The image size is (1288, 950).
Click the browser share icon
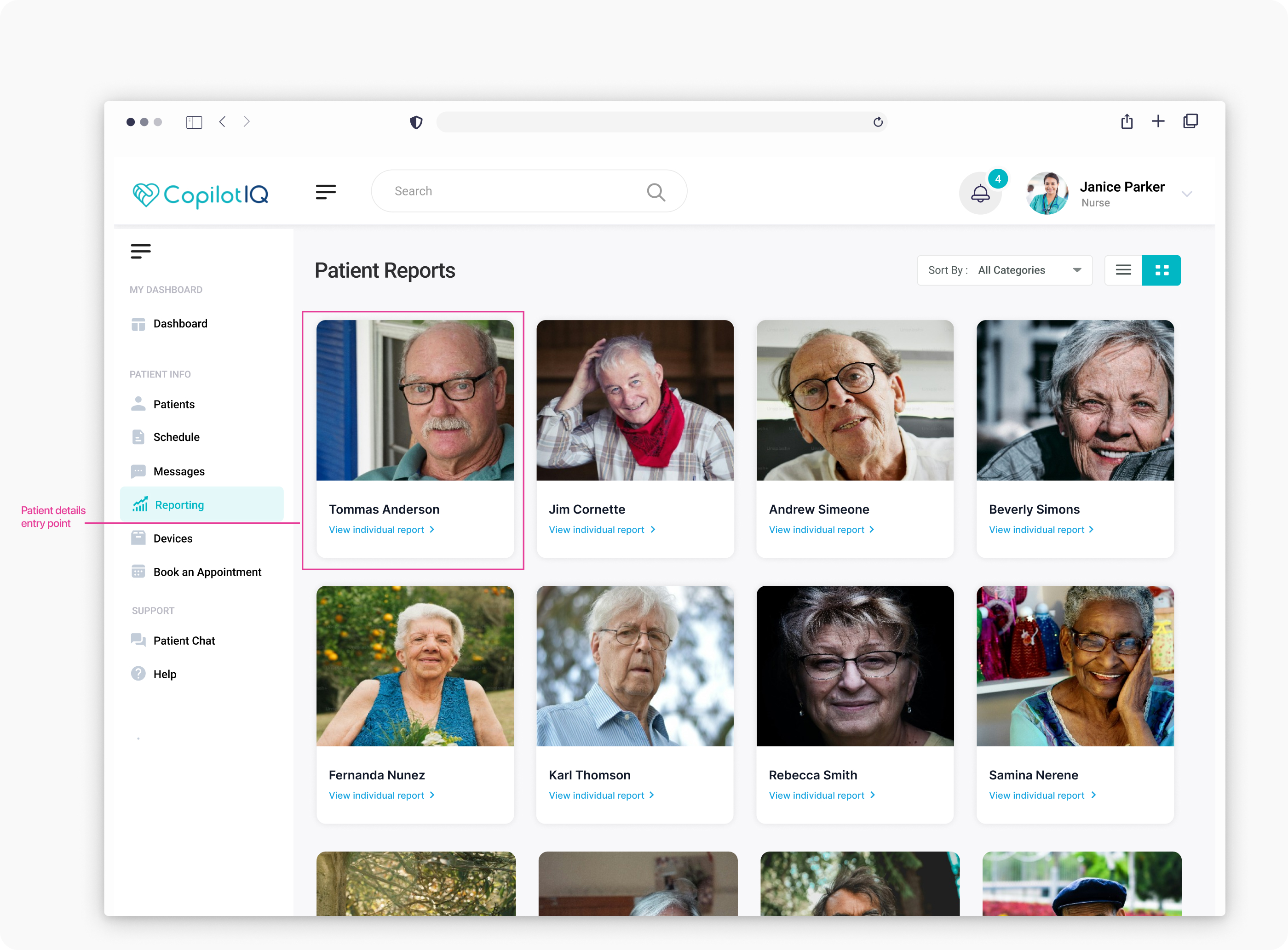pyautogui.click(x=1127, y=121)
